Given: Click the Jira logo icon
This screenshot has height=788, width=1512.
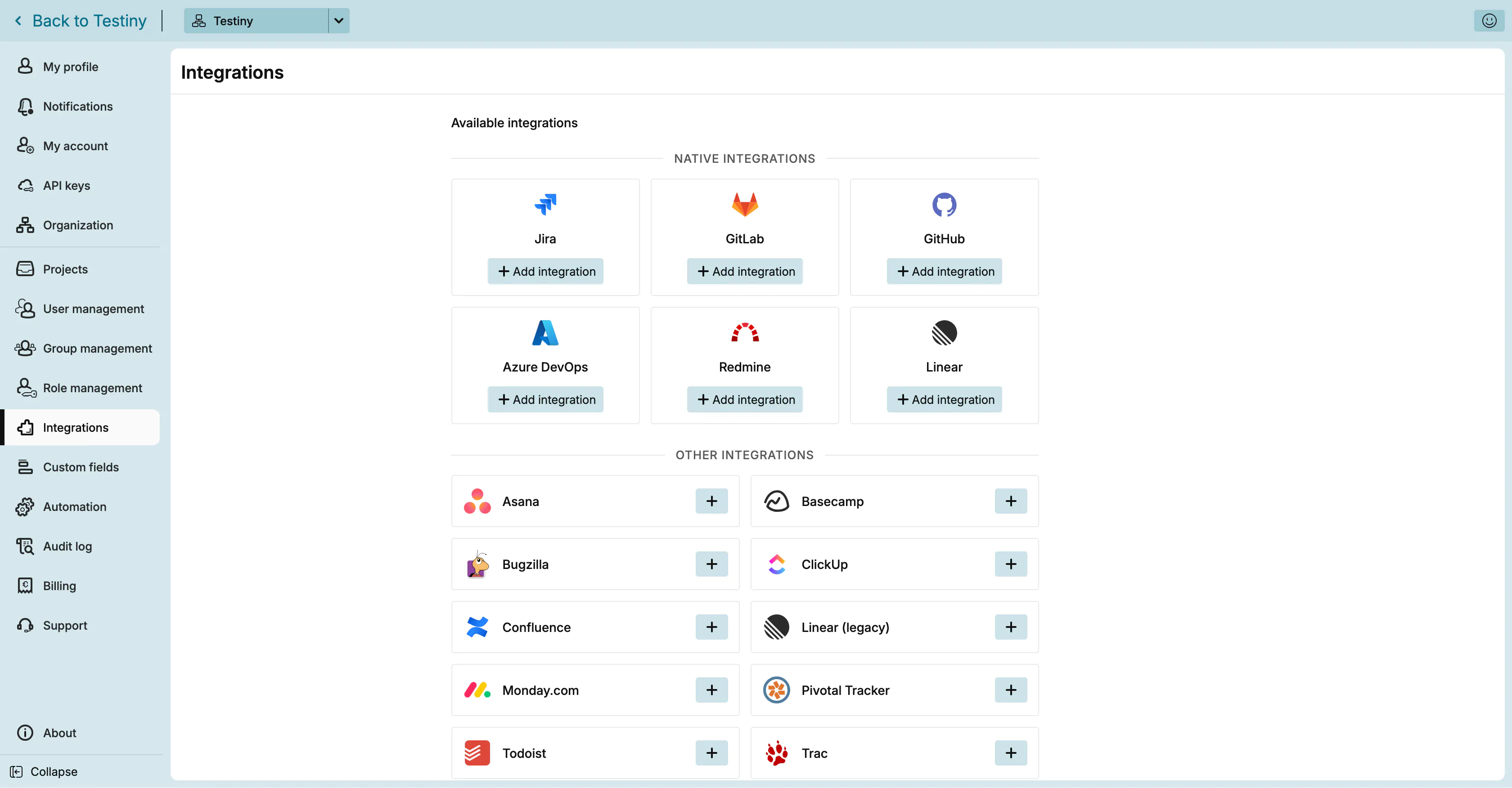Looking at the screenshot, I should tap(545, 204).
